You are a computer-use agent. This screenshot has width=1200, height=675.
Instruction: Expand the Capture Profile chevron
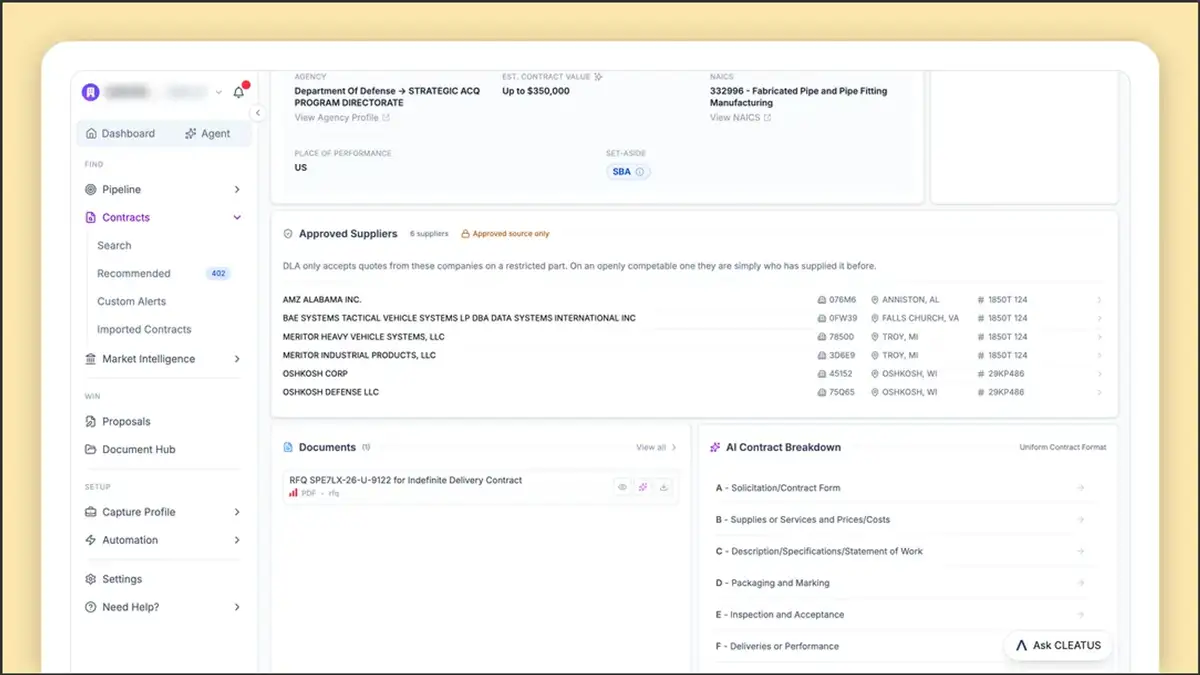pyautogui.click(x=237, y=512)
